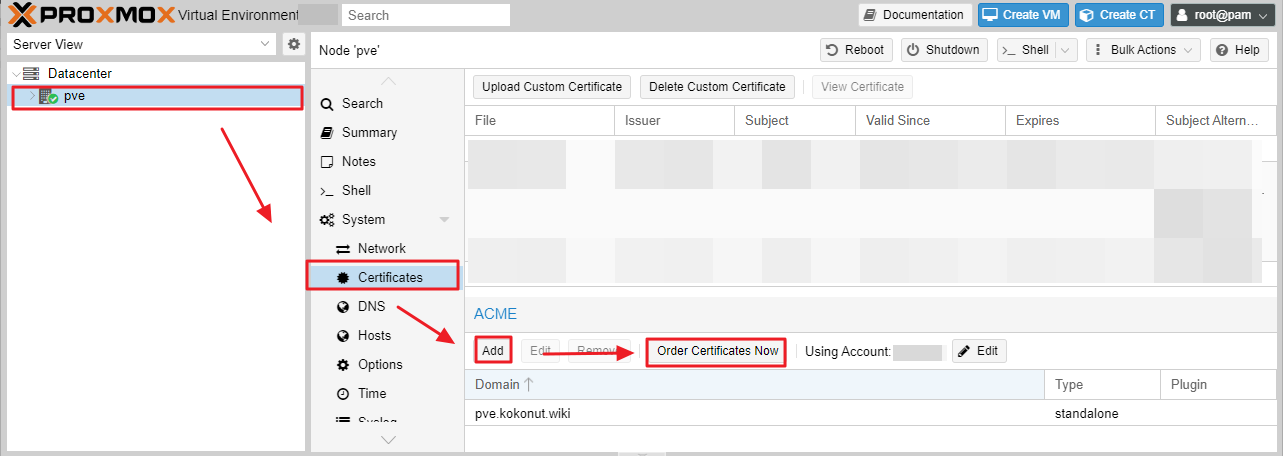
Task: Click the top Search input field
Action: 426,15
